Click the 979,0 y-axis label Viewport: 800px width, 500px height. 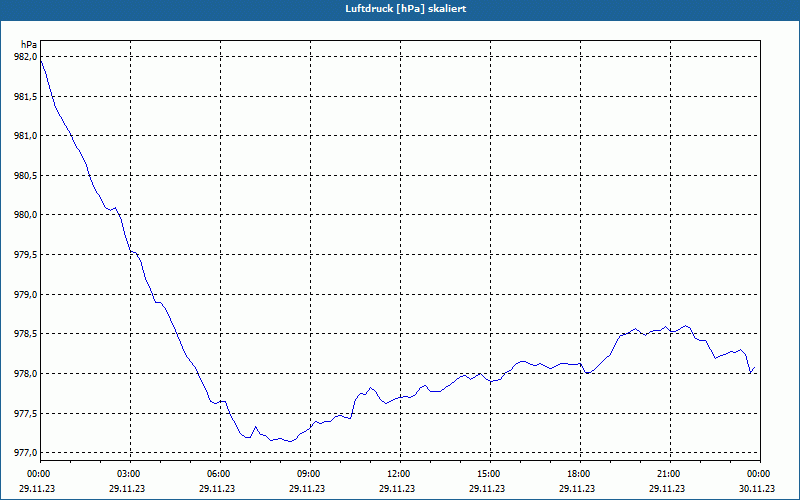(x=25, y=295)
